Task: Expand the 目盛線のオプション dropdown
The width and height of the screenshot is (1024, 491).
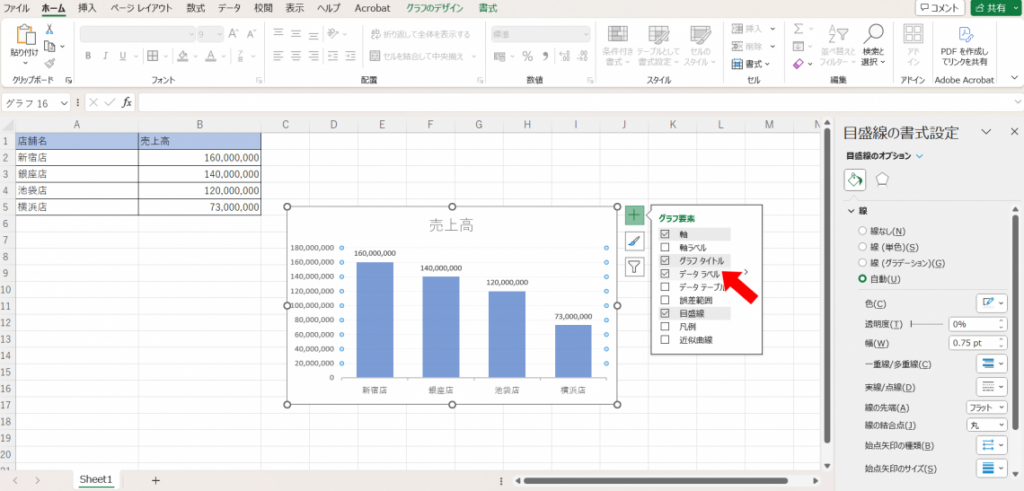Action: tap(919, 156)
